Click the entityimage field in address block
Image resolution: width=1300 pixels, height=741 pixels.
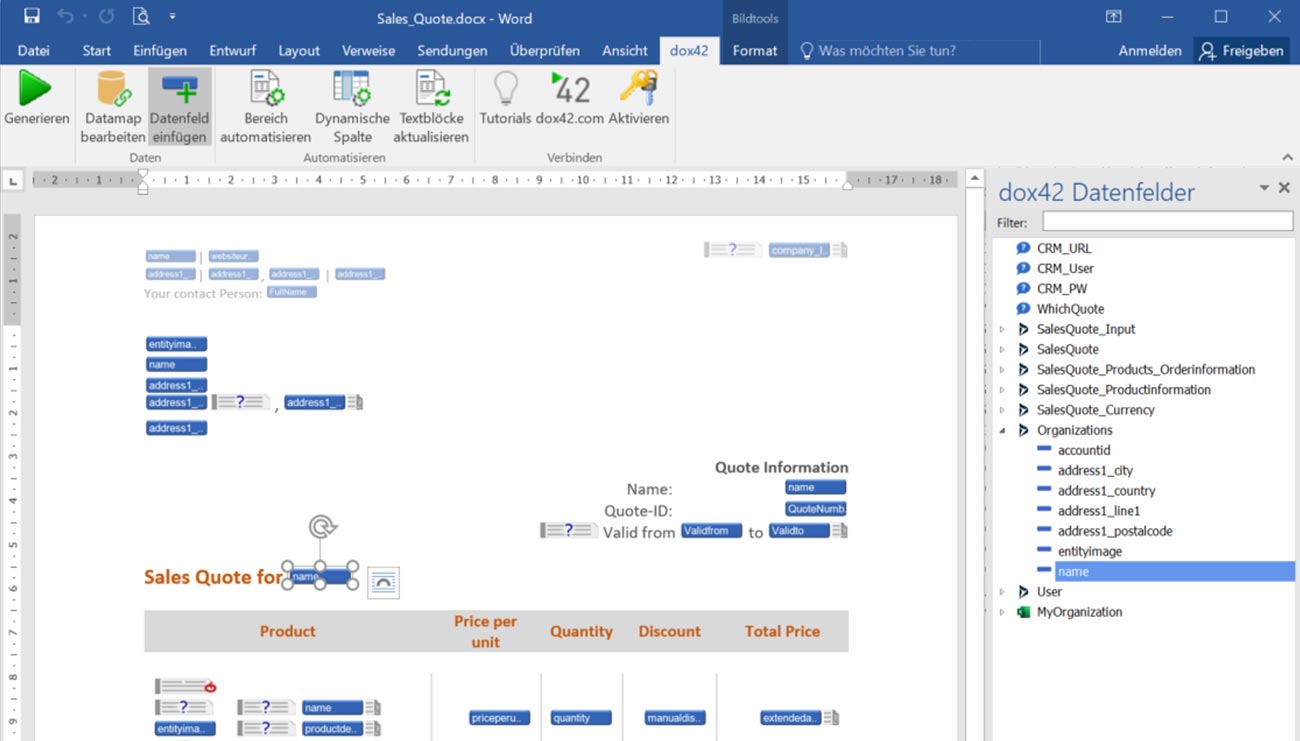point(177,344)
